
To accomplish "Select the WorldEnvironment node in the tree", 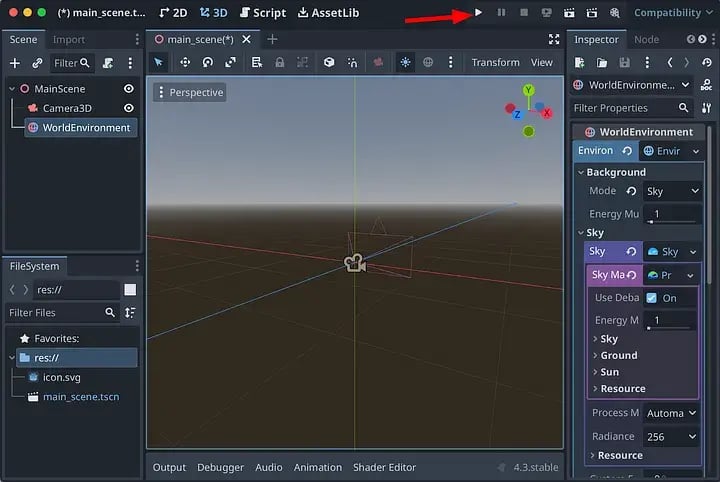I will (81, 128).
